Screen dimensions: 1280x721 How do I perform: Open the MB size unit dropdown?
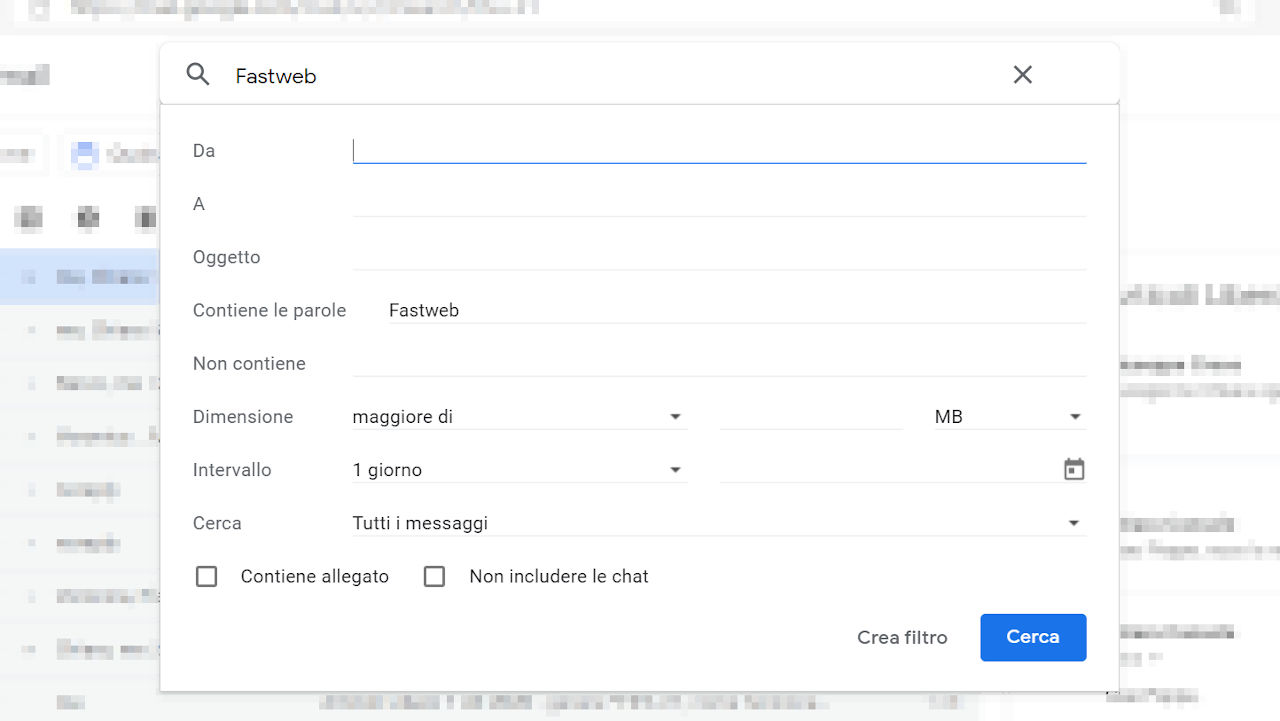(x=1010, y=416)
